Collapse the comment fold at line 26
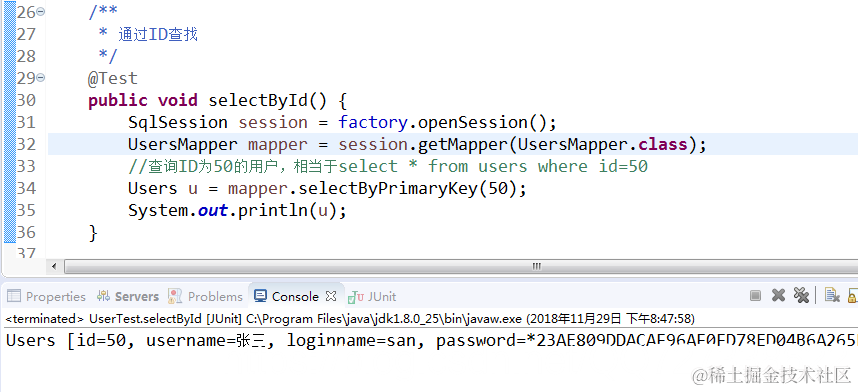This screenshot has height=392, width=858. click(x=41, y=12)
